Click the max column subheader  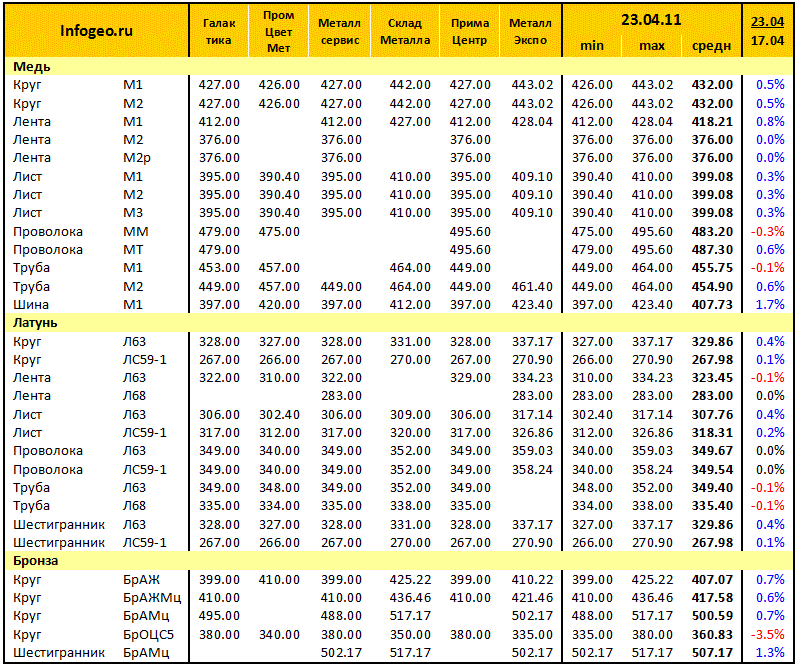(x=652, y=46)
